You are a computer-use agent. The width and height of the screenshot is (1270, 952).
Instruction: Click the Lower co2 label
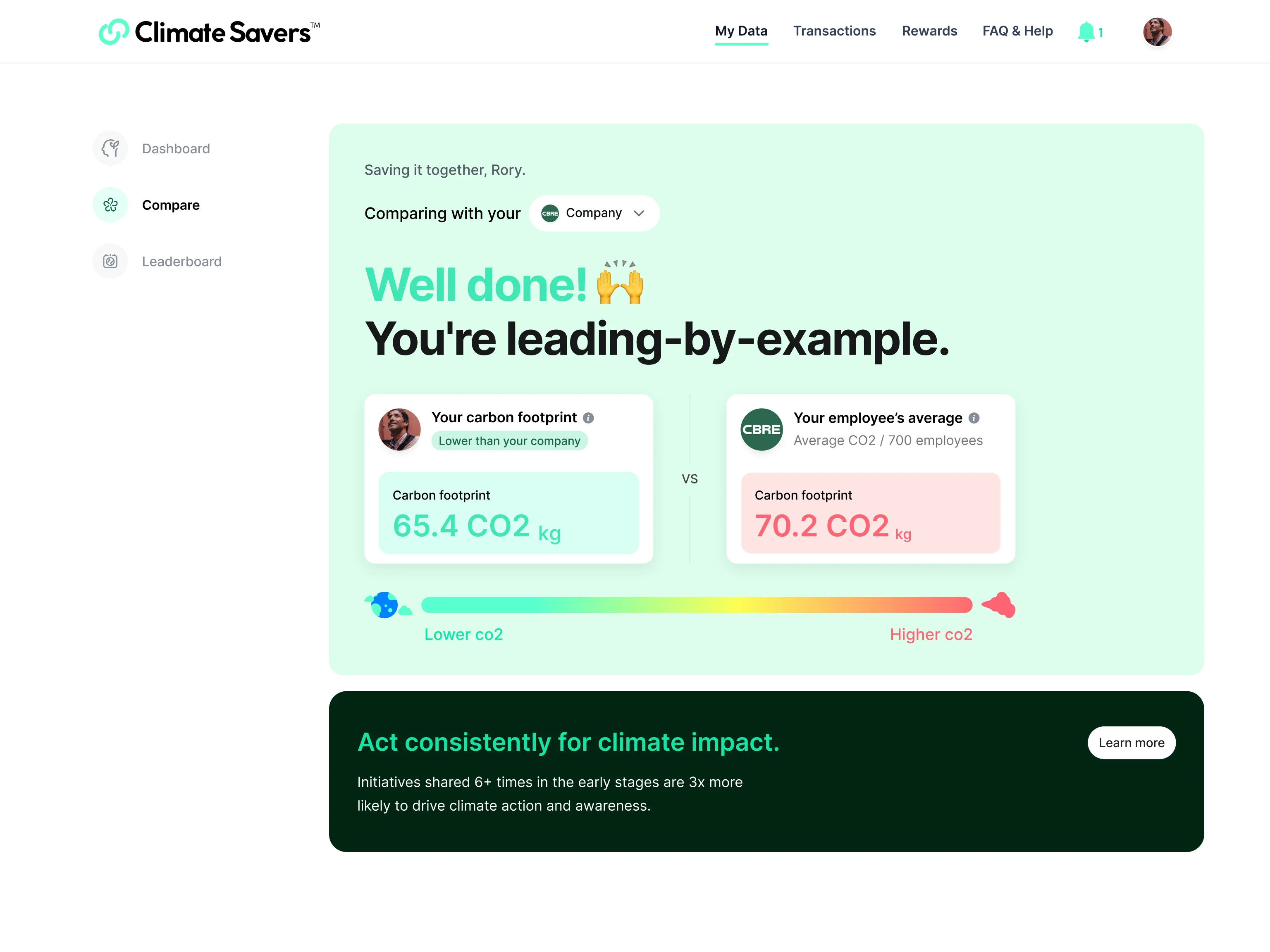(x=463, y=634)
